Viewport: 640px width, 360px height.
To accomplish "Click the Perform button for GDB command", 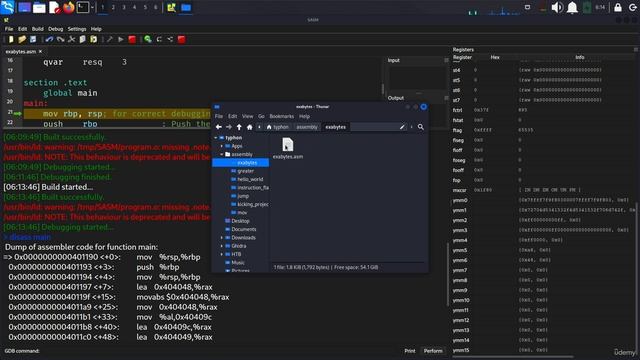I will click(433, 351).
